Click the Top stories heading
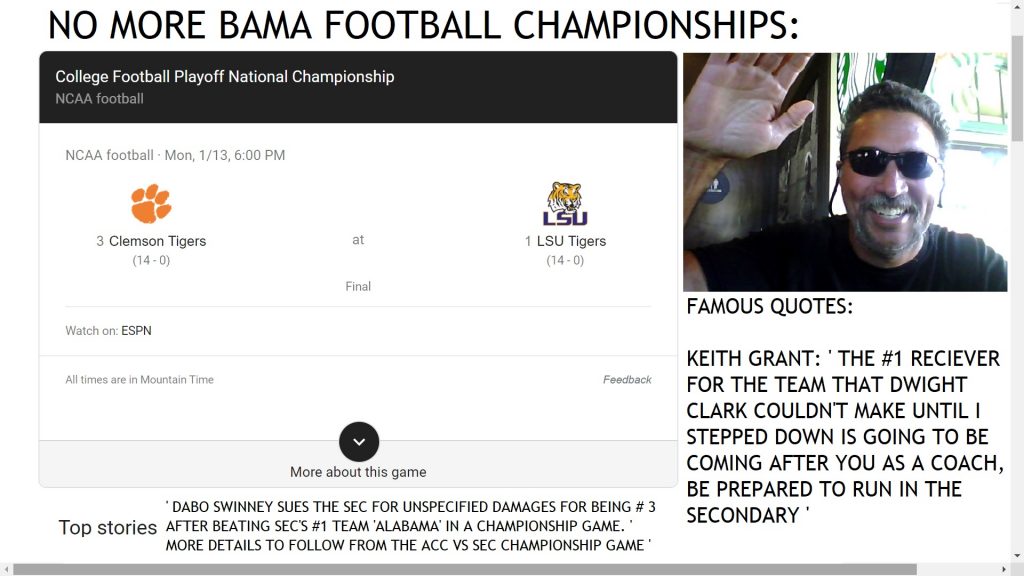Image resolution: width=1024 pixels, height=576 pixels. click(x=108, y=528)
